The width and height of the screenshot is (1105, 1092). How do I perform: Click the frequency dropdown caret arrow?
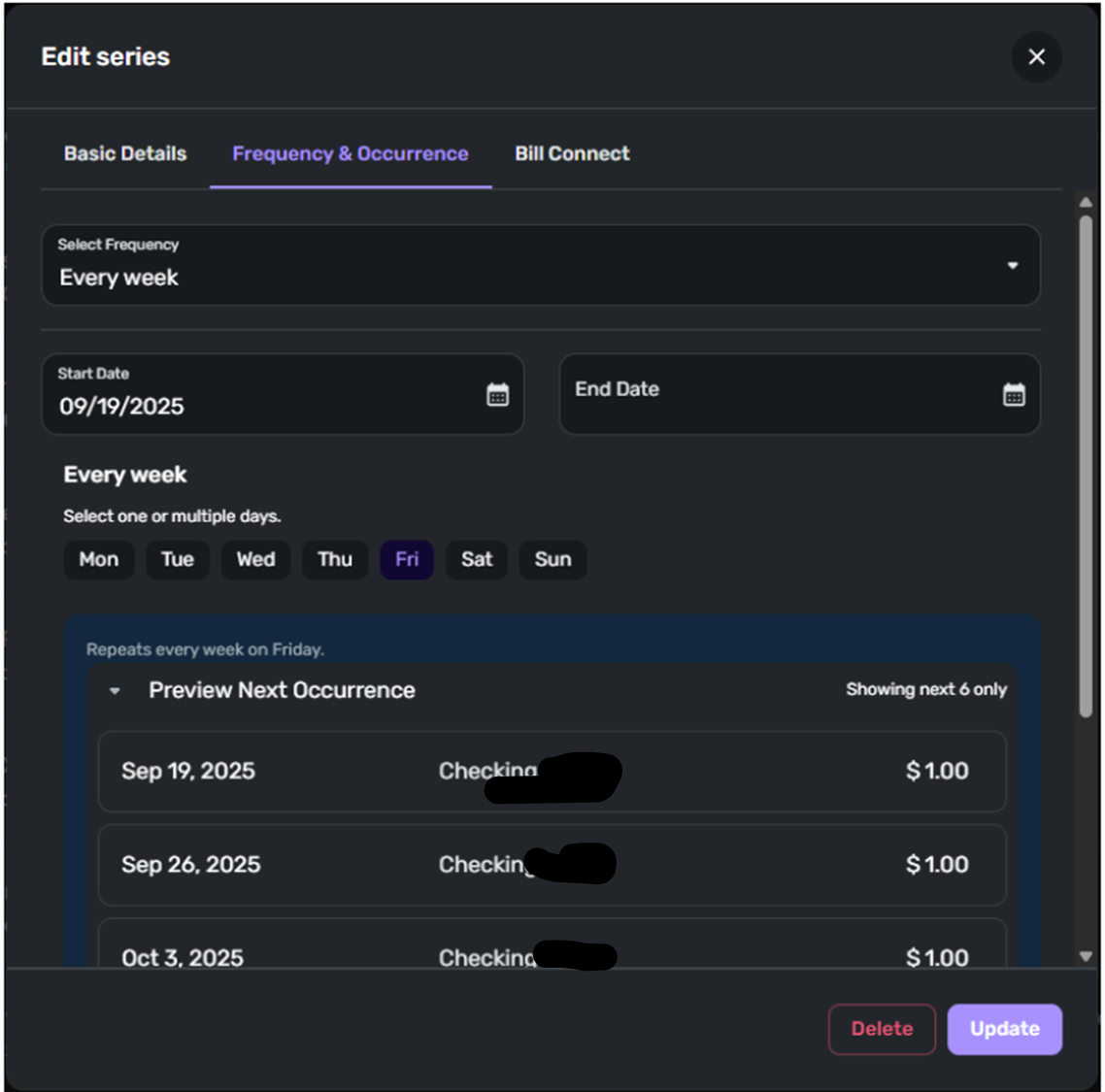[1012, 266]
